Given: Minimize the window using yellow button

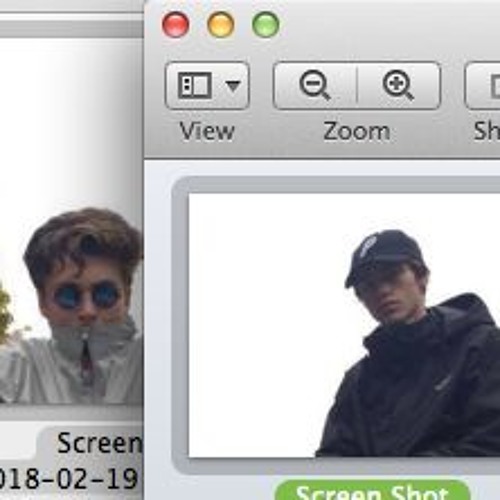Looking at the screenshot, I should coord(221,24).
